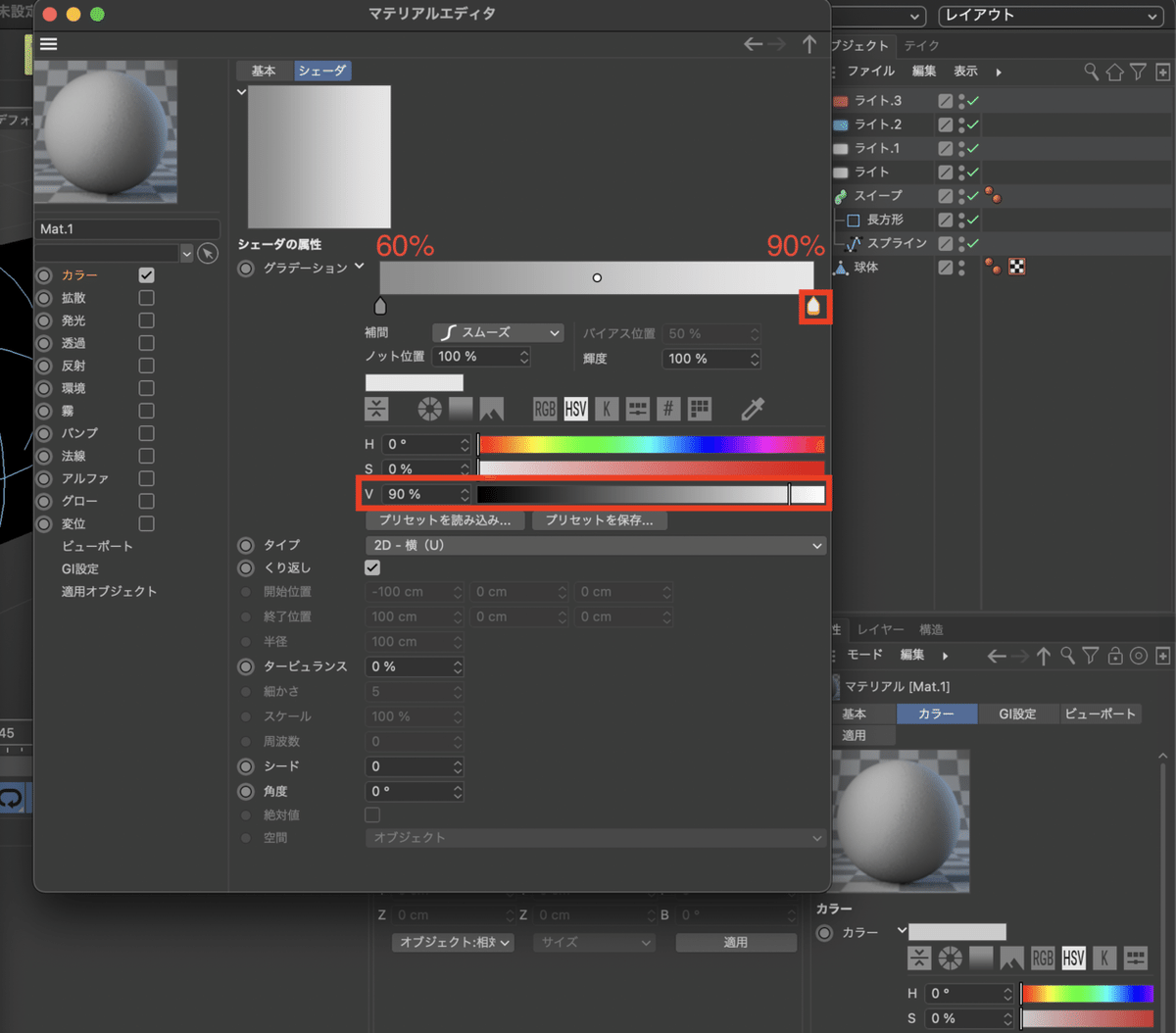Search objects with Object Manager magnifier

point(1092,72)
